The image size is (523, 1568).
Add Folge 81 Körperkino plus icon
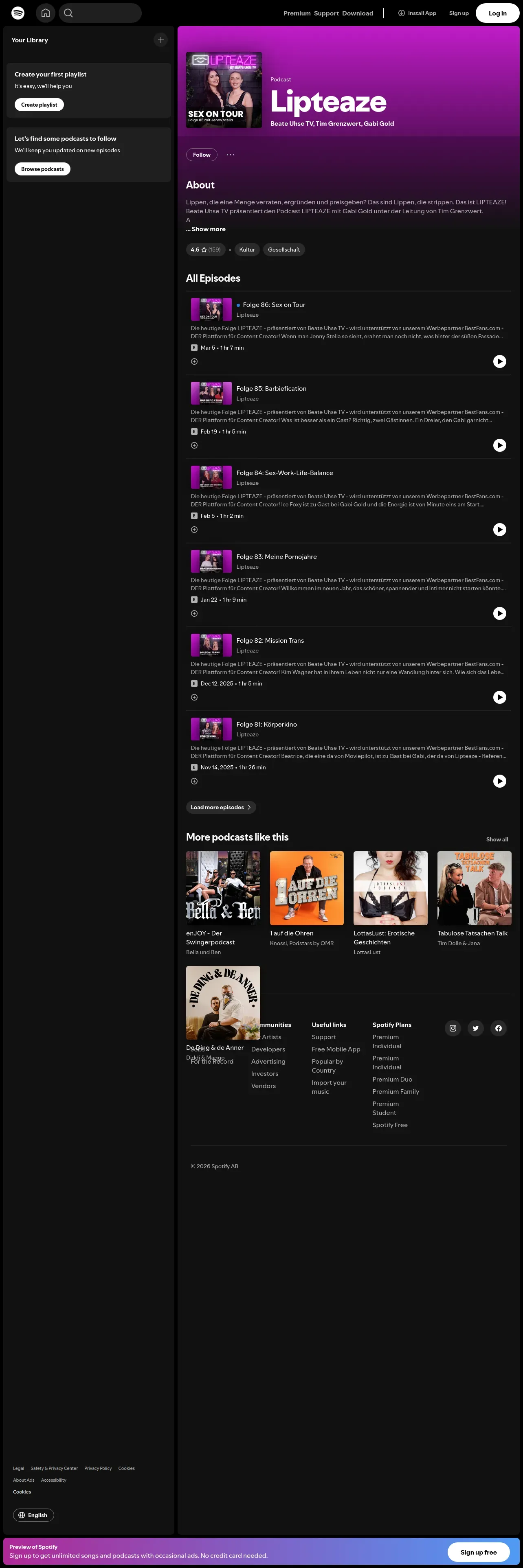[x=194, y=781]
